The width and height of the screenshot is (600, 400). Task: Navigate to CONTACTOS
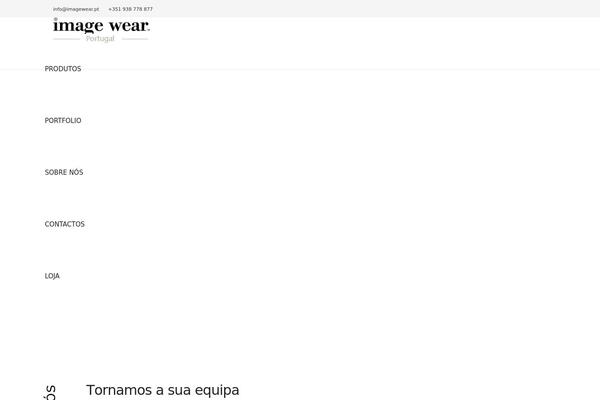click(65, 224)
